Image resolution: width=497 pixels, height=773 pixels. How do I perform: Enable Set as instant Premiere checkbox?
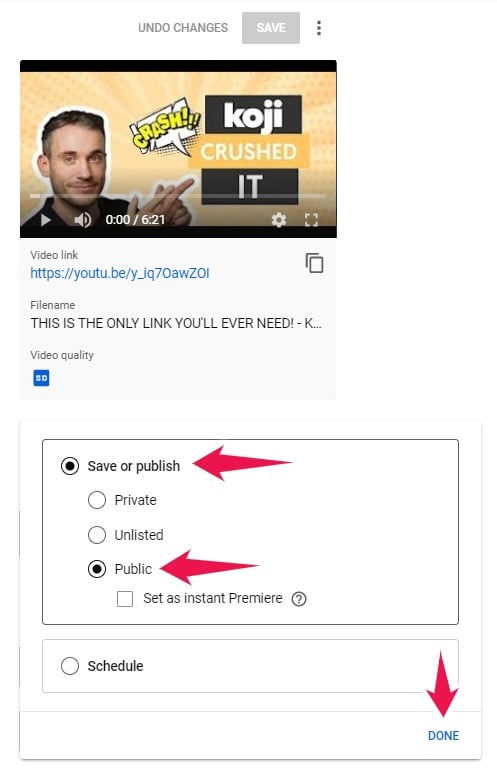[125, 599]
